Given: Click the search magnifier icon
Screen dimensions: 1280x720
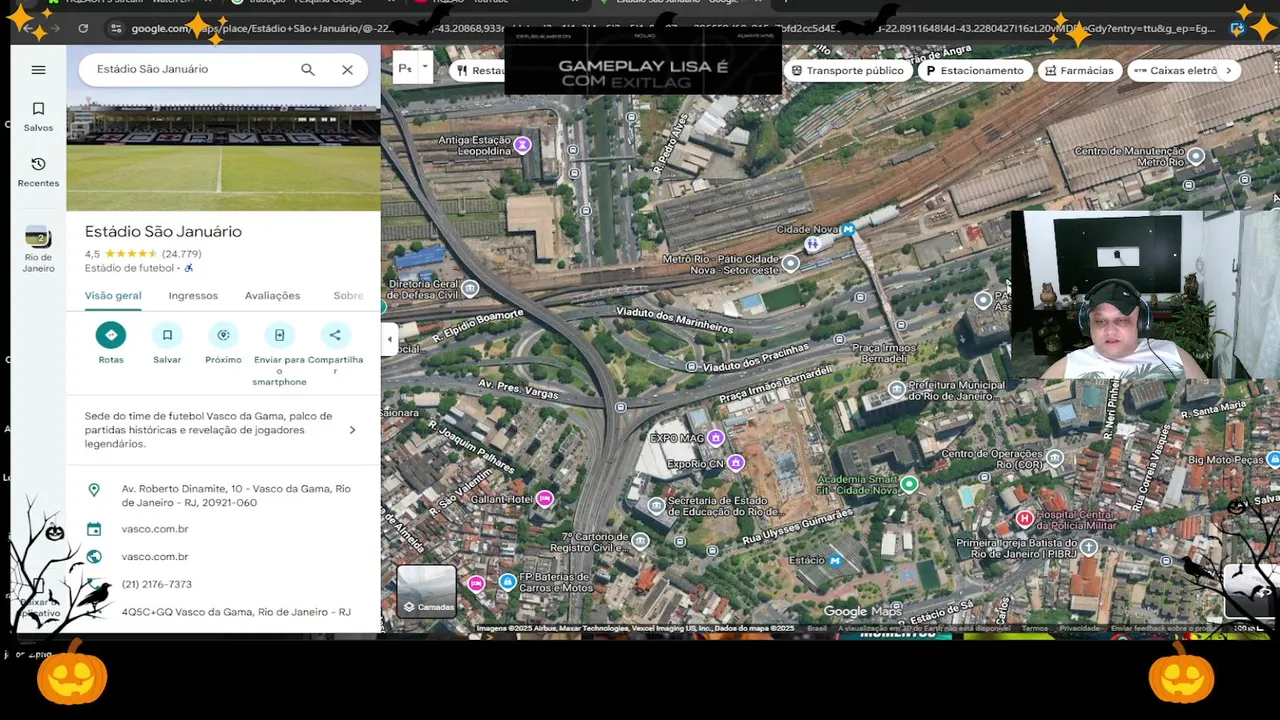Looking at the screenshot, I should tap(308, 69).
